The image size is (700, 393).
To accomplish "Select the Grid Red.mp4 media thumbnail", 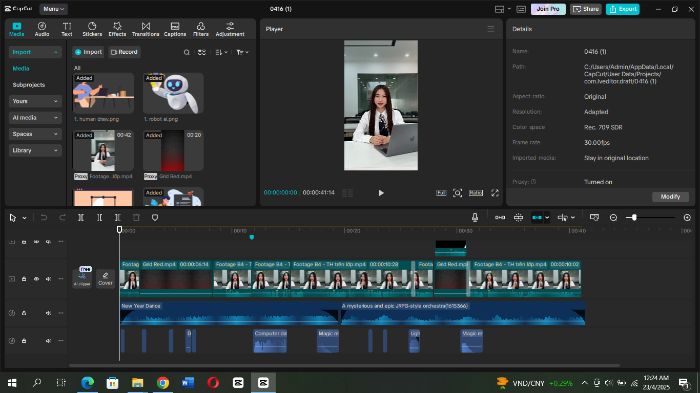I will (x=173, y=151).
